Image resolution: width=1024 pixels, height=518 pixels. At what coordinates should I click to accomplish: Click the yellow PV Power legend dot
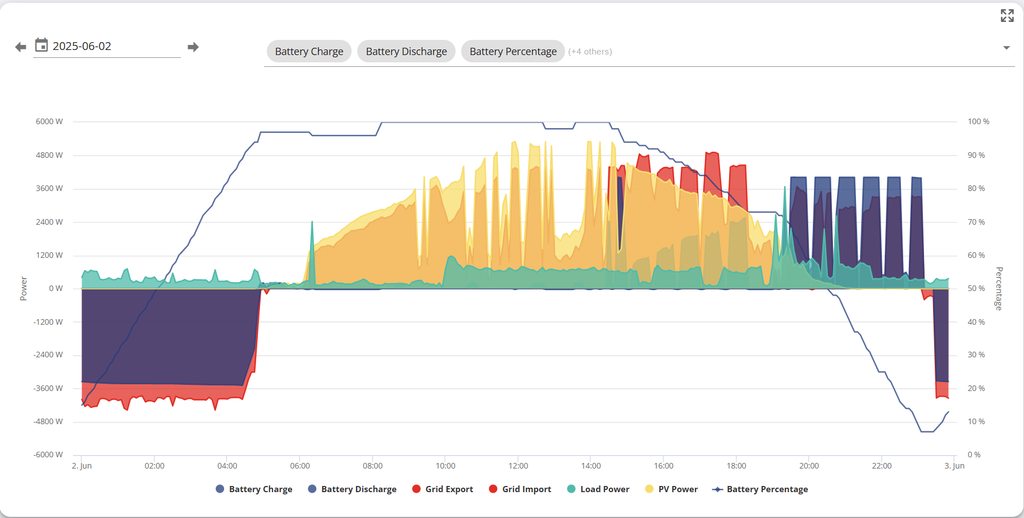(x=650, y=490)
